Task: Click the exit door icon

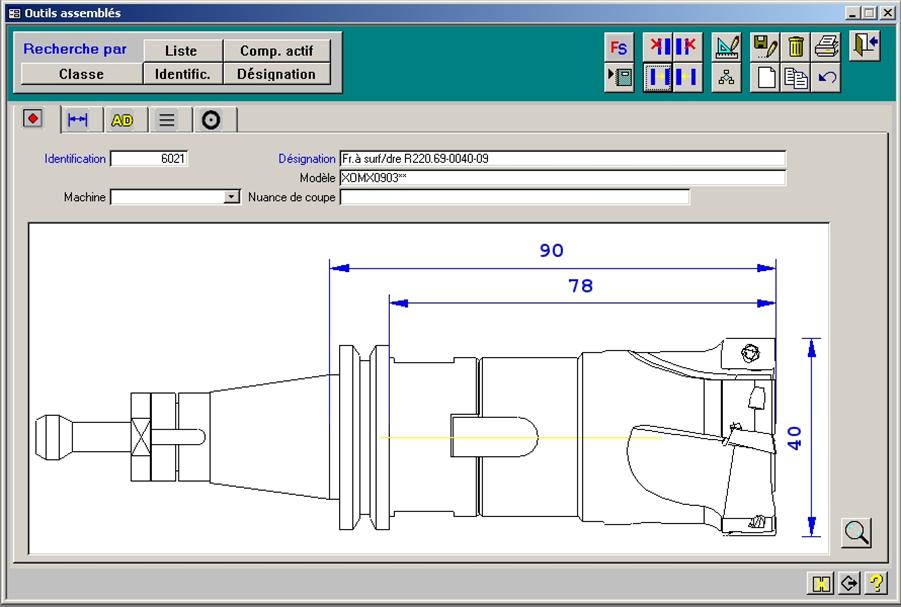Action: click(x=865, y=46)
